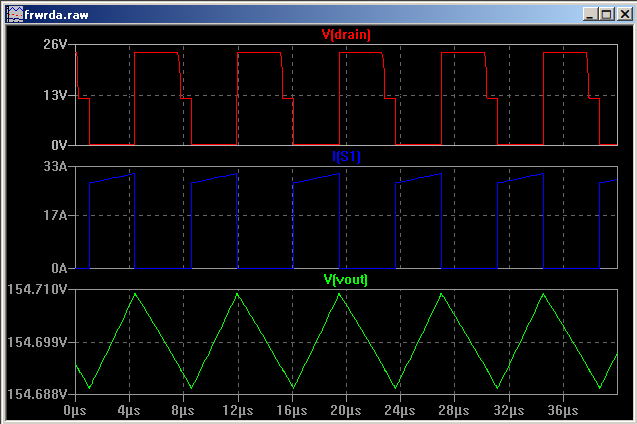Image resolution: width=637 pixels, height=424 pixels.
Task: Click the I(S1) trace label
Action: click(346, 156)
